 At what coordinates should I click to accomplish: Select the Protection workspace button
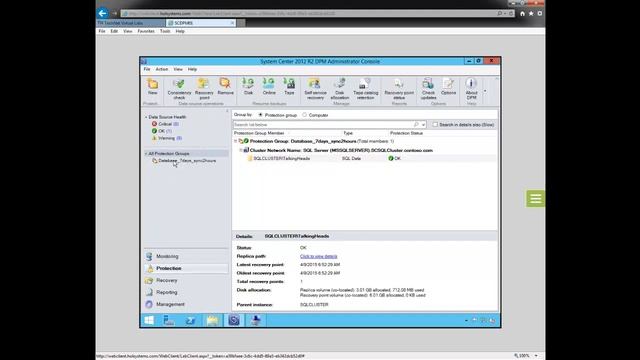click(x=186, y=268)
